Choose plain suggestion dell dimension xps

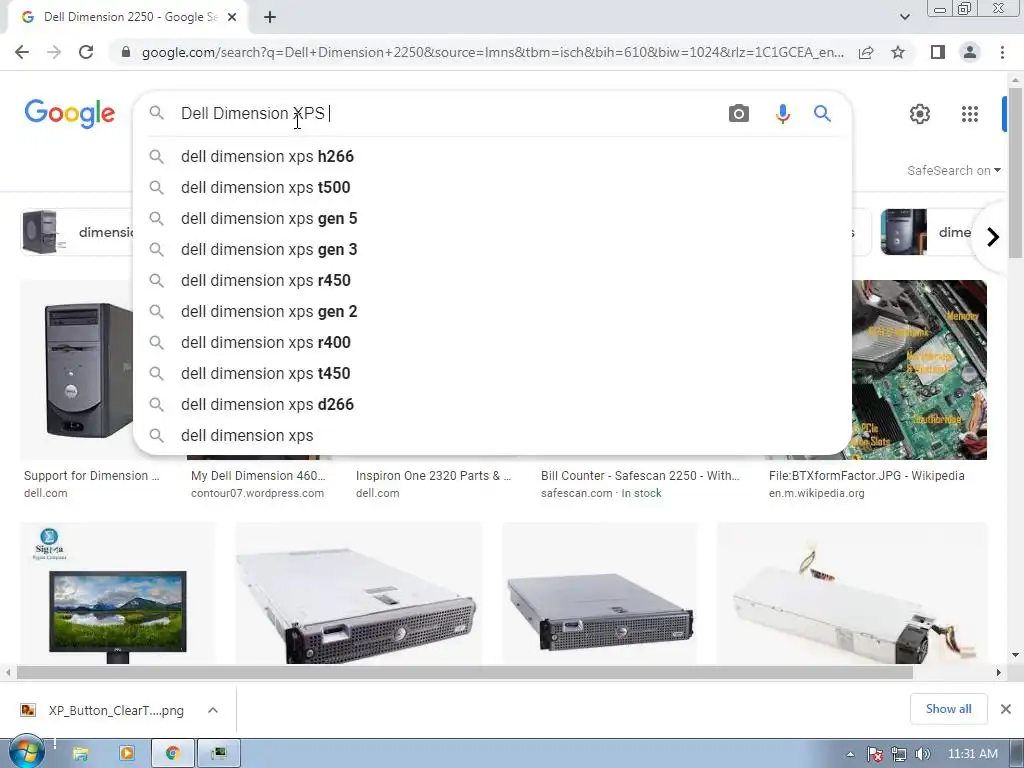coord(492,436)
